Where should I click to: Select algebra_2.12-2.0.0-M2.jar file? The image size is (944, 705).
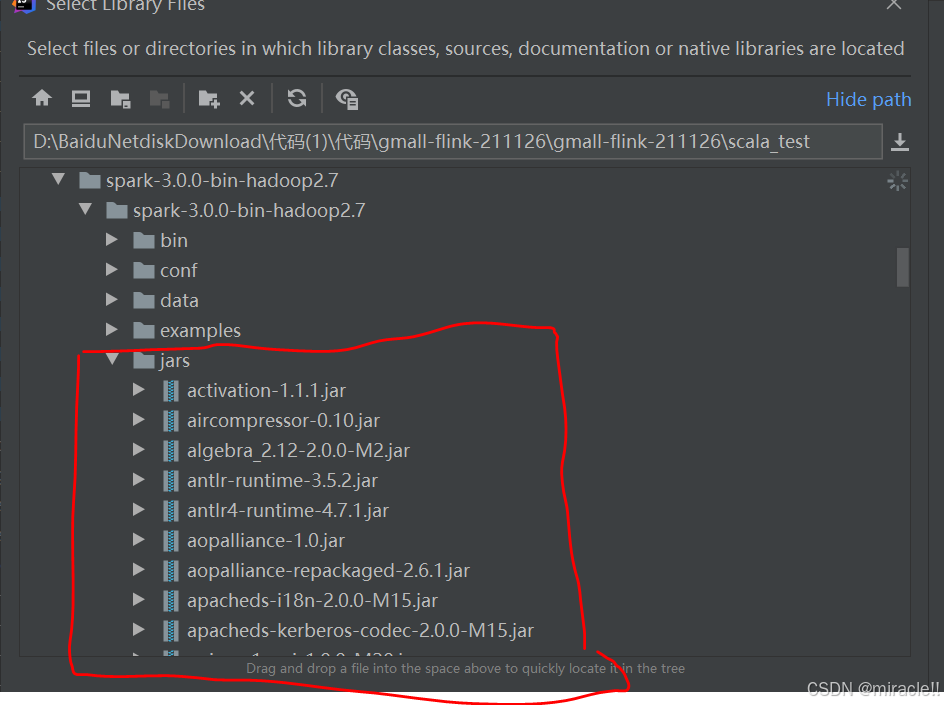(287, 451)
